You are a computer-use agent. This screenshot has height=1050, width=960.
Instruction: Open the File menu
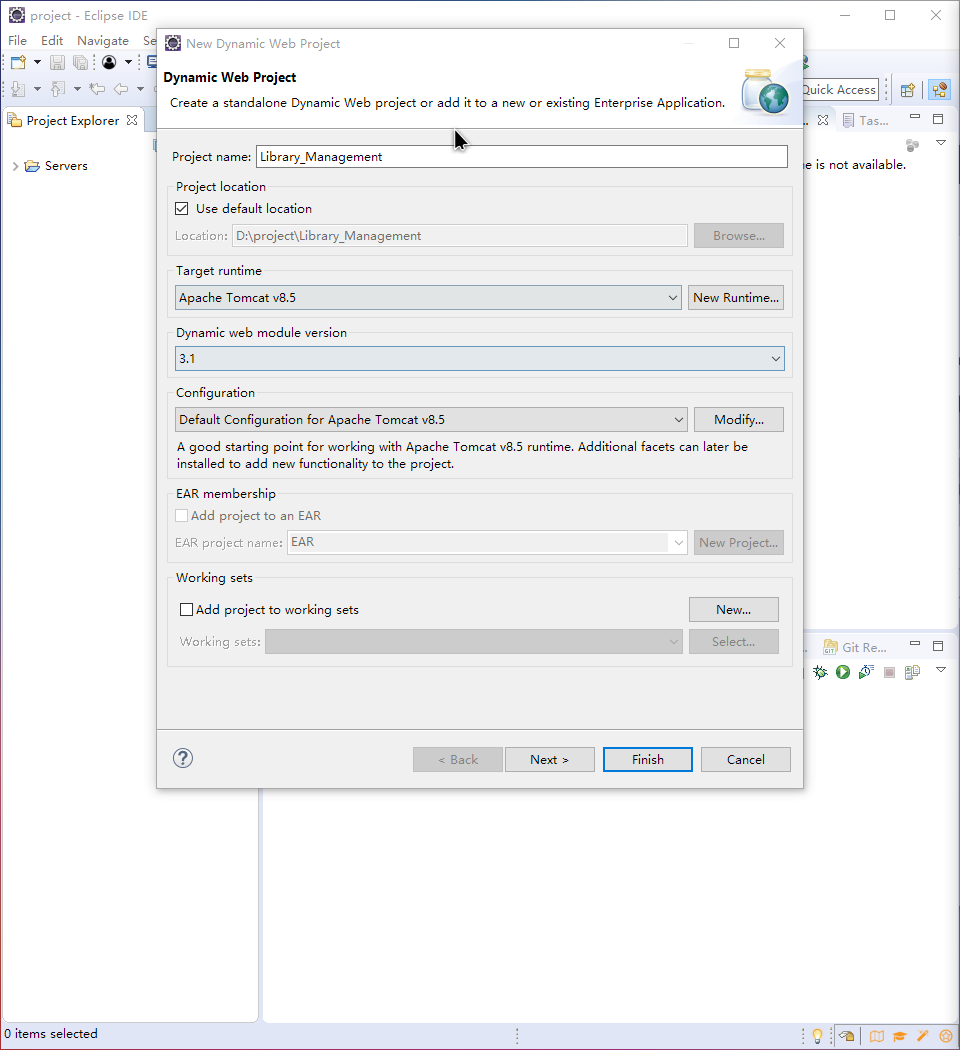(17, 41)
